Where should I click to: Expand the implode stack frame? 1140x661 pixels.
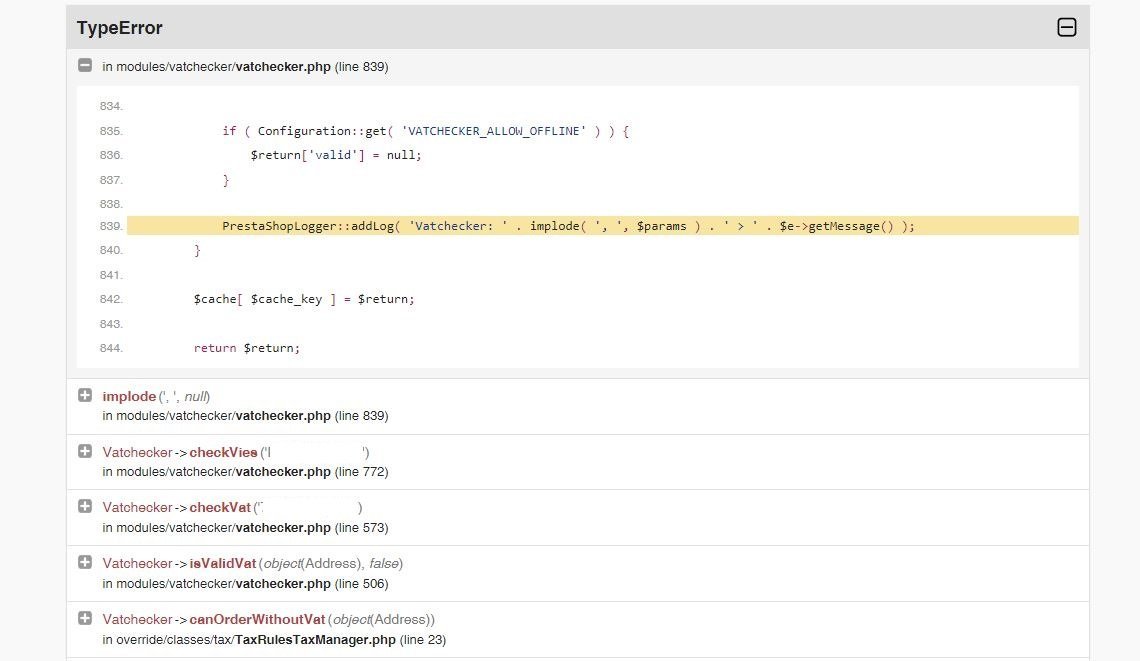tap(85, 396)
